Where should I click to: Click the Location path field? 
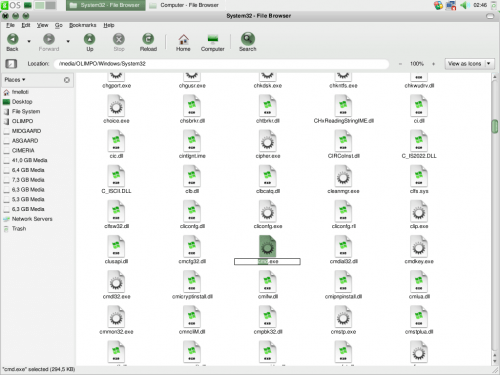click(x=221, y=64)
